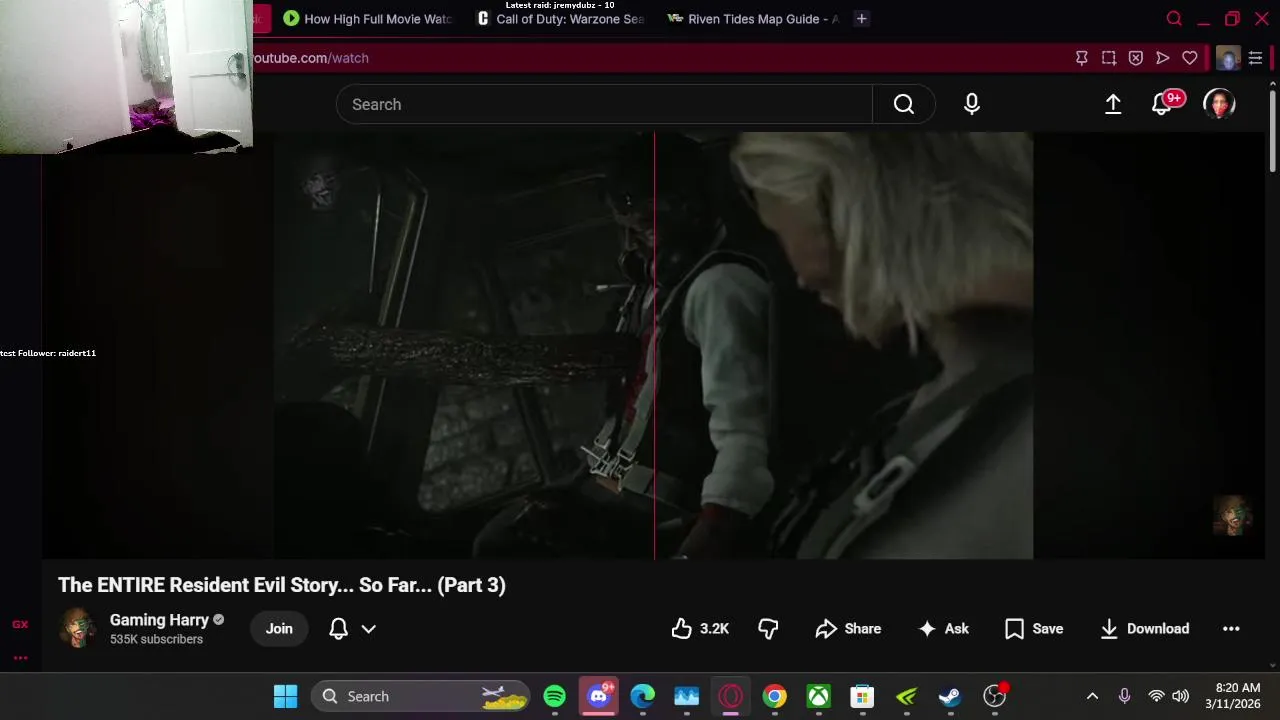The image size is (1280, 720).
Task: Open OBS Studio from the taskbar
Action: point(994,696)
